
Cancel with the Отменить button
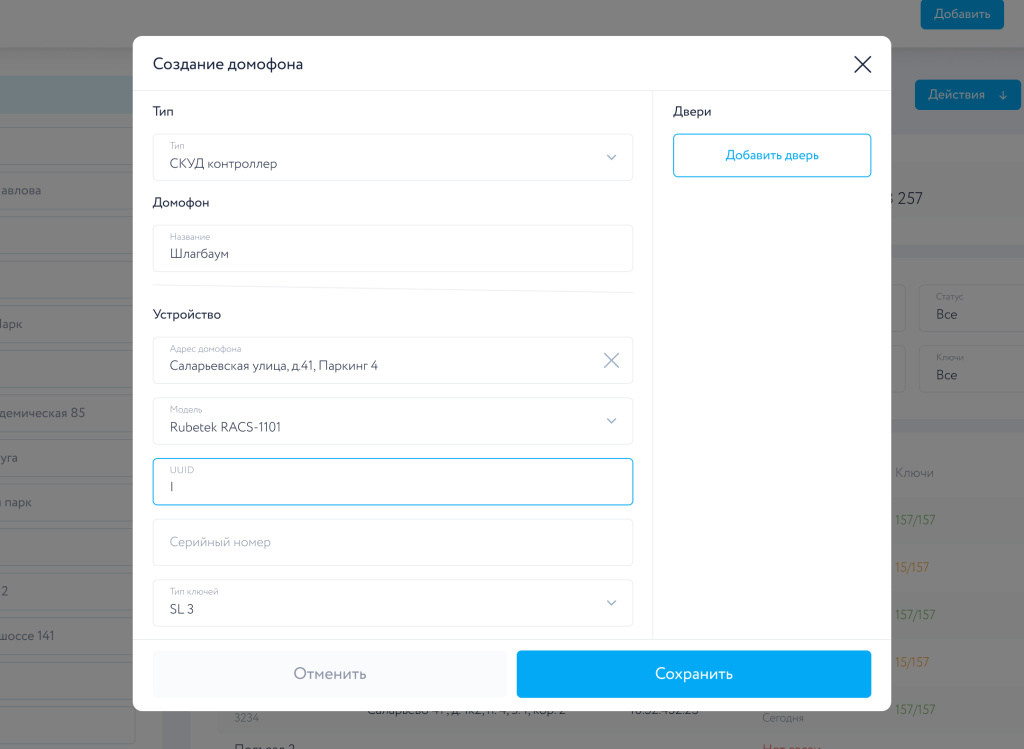point(330,674)
